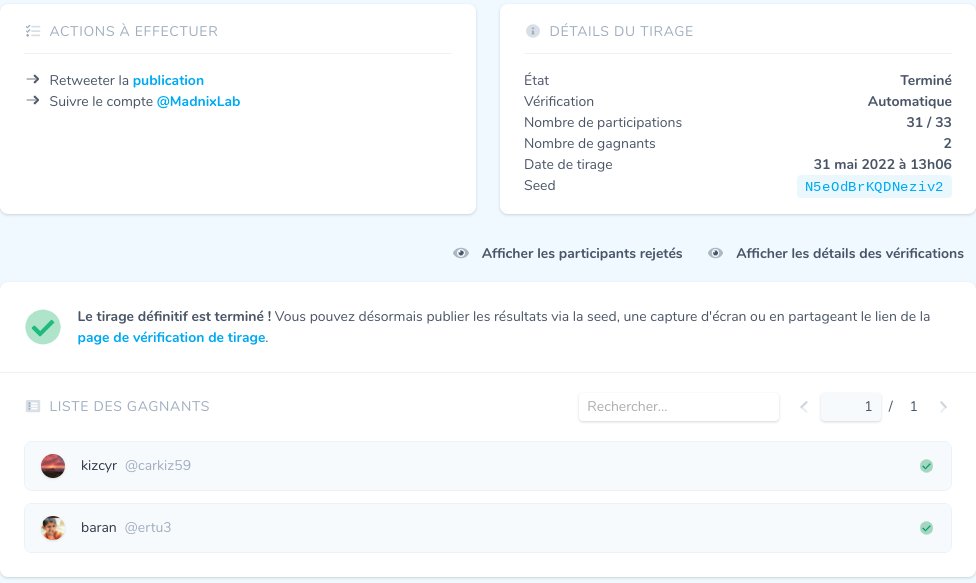
Task: Open the @MadnixLab account link
Action: pos(198,101)
